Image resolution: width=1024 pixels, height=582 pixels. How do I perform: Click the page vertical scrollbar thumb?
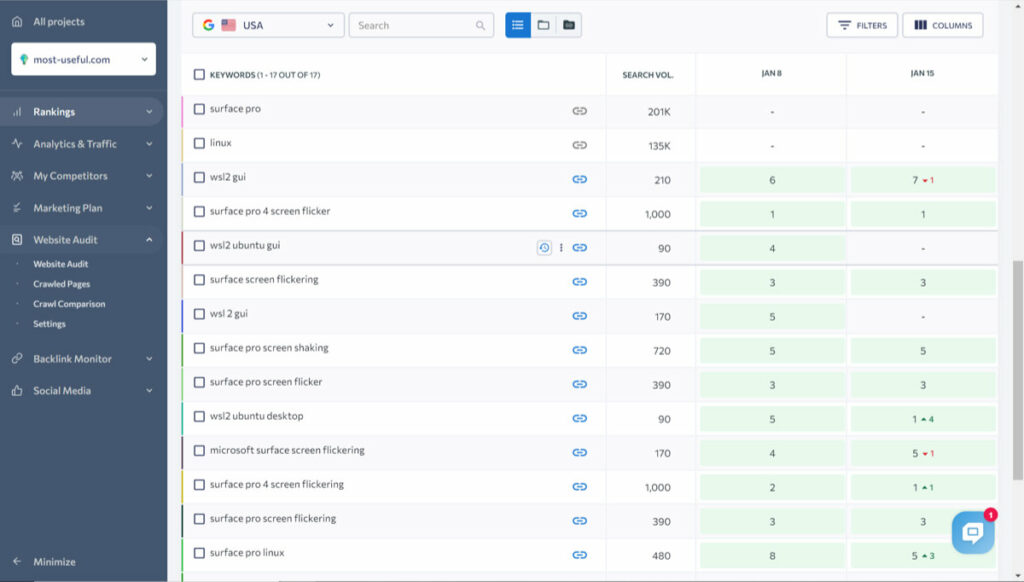1017,370
